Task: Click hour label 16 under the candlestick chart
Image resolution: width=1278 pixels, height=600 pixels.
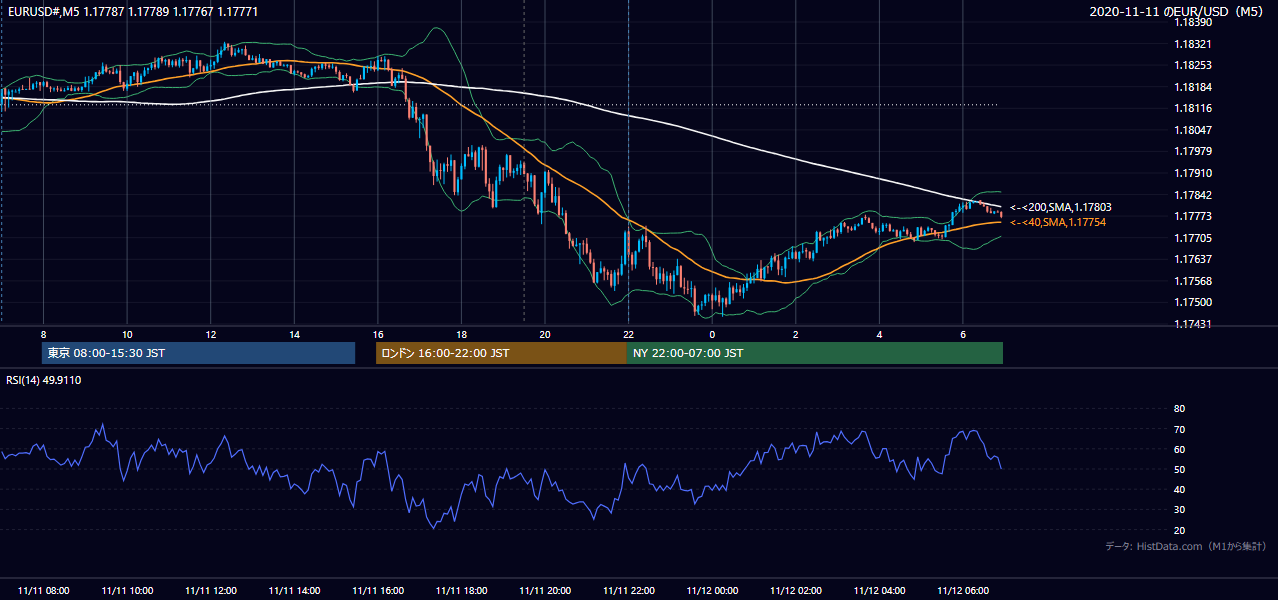Action: [x=377, y=334]
